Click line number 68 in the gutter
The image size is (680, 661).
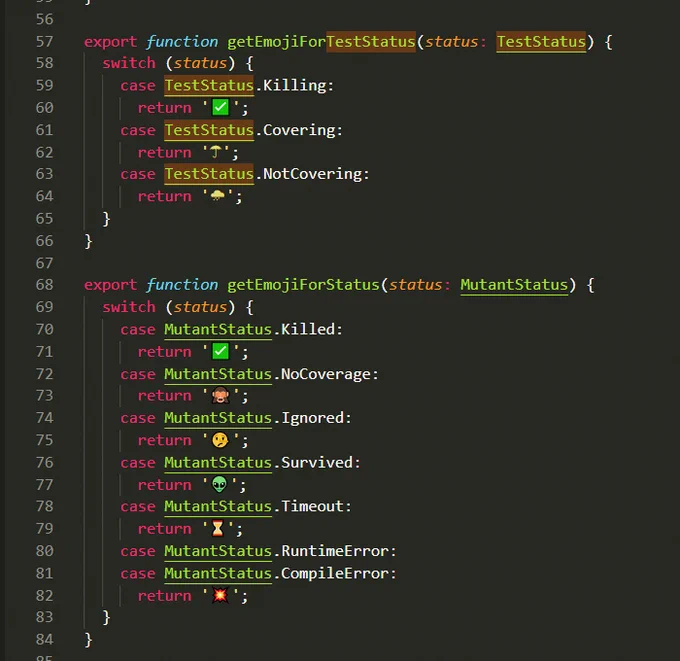click(x=45, y=285)
